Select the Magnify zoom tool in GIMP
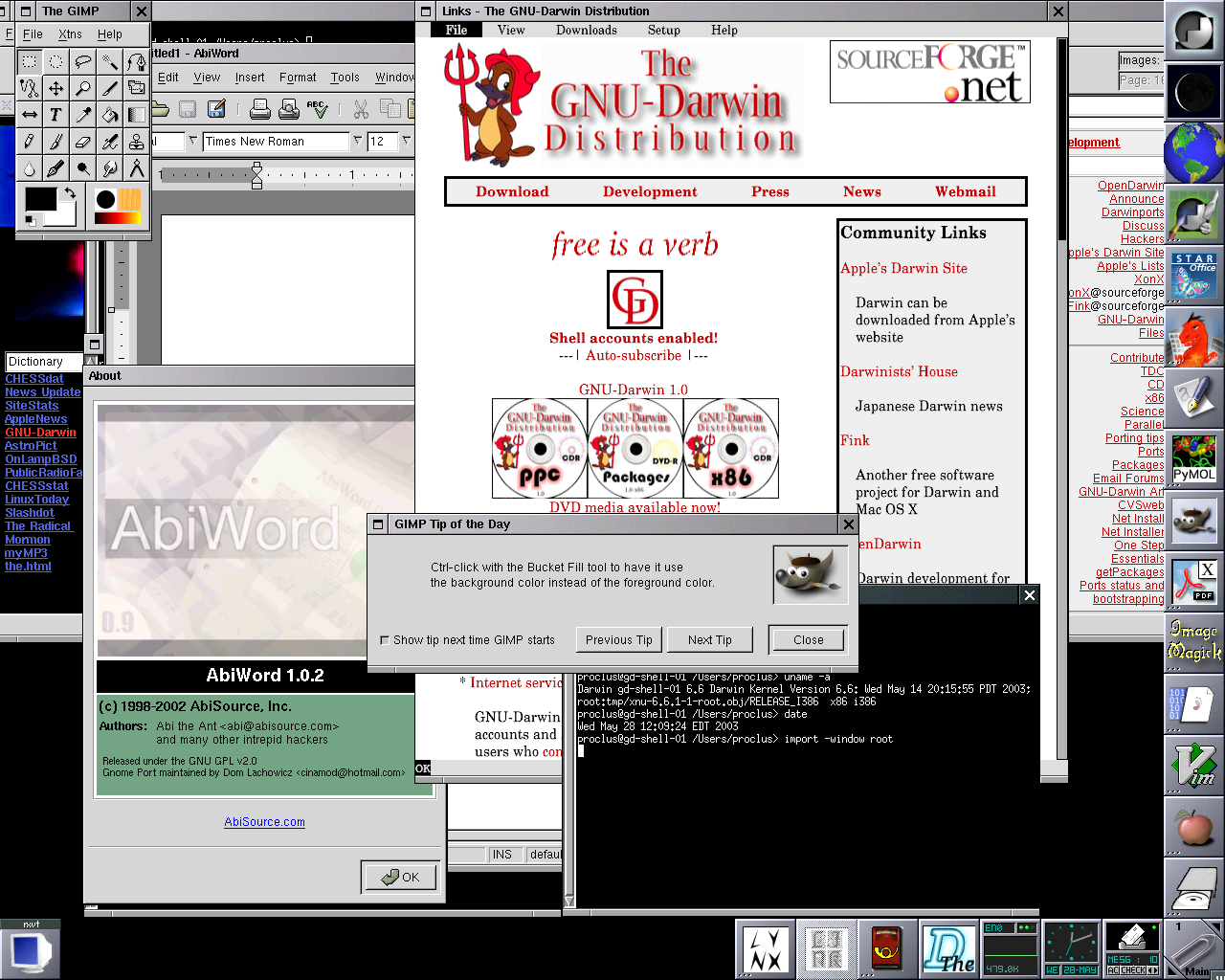Screen dimensions: 1225x980 (x=83, y=89)
